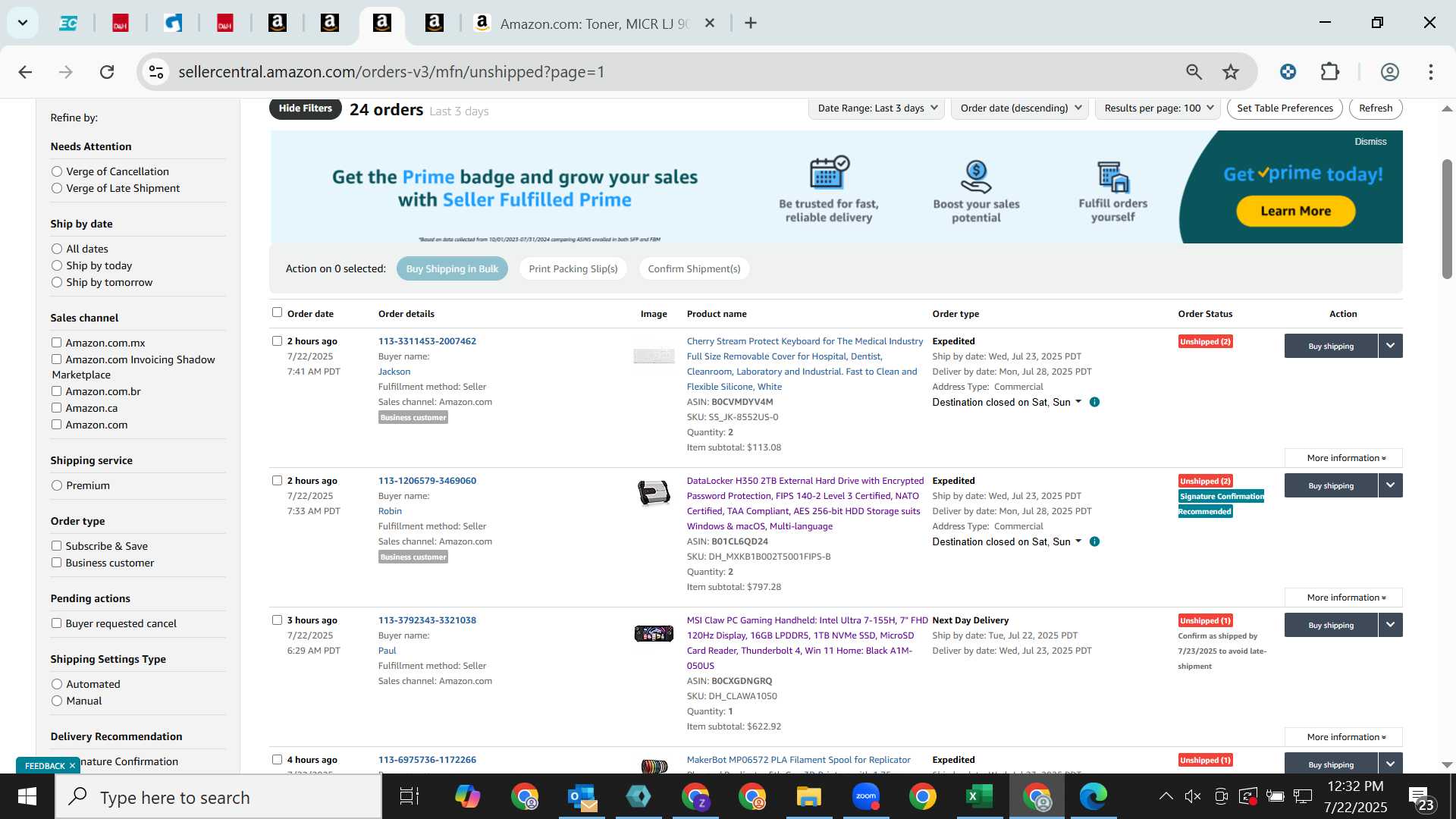Click Print Packing Slip(s)
Image resolution: width=1456 pixels, height=819 pixels.
(573, 268)
